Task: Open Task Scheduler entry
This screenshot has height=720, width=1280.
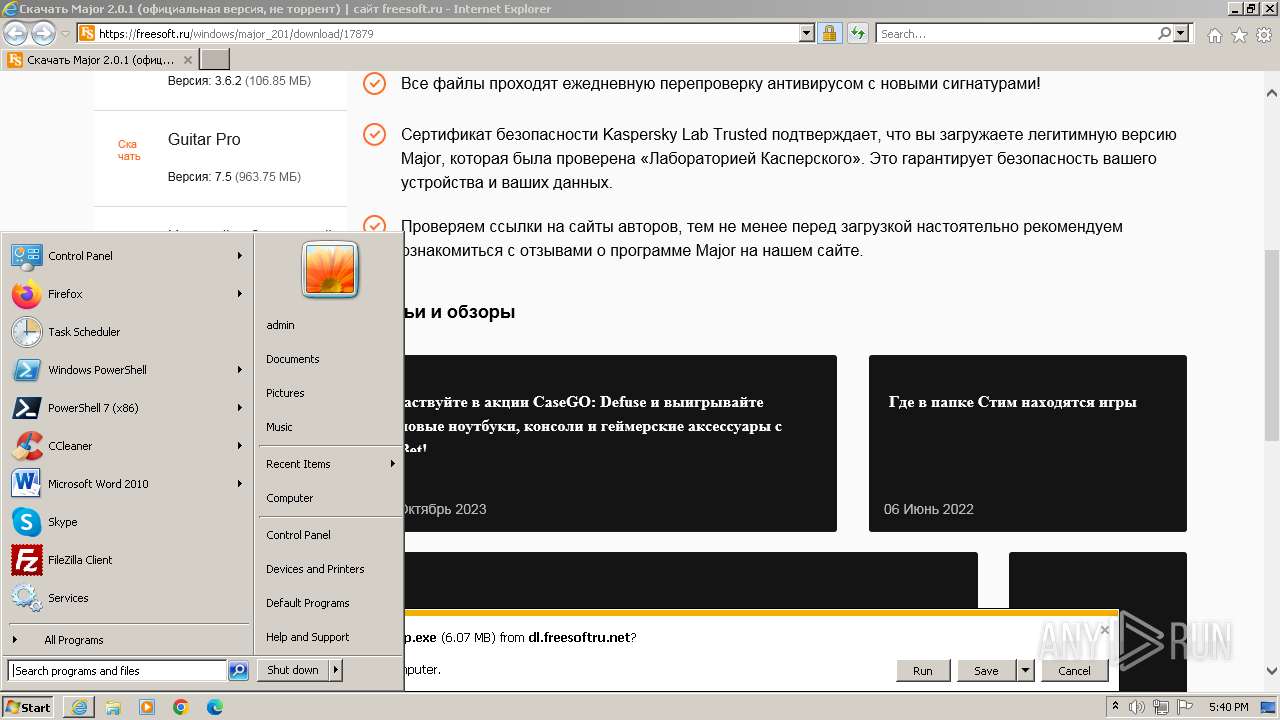Action: pos(128,332)
